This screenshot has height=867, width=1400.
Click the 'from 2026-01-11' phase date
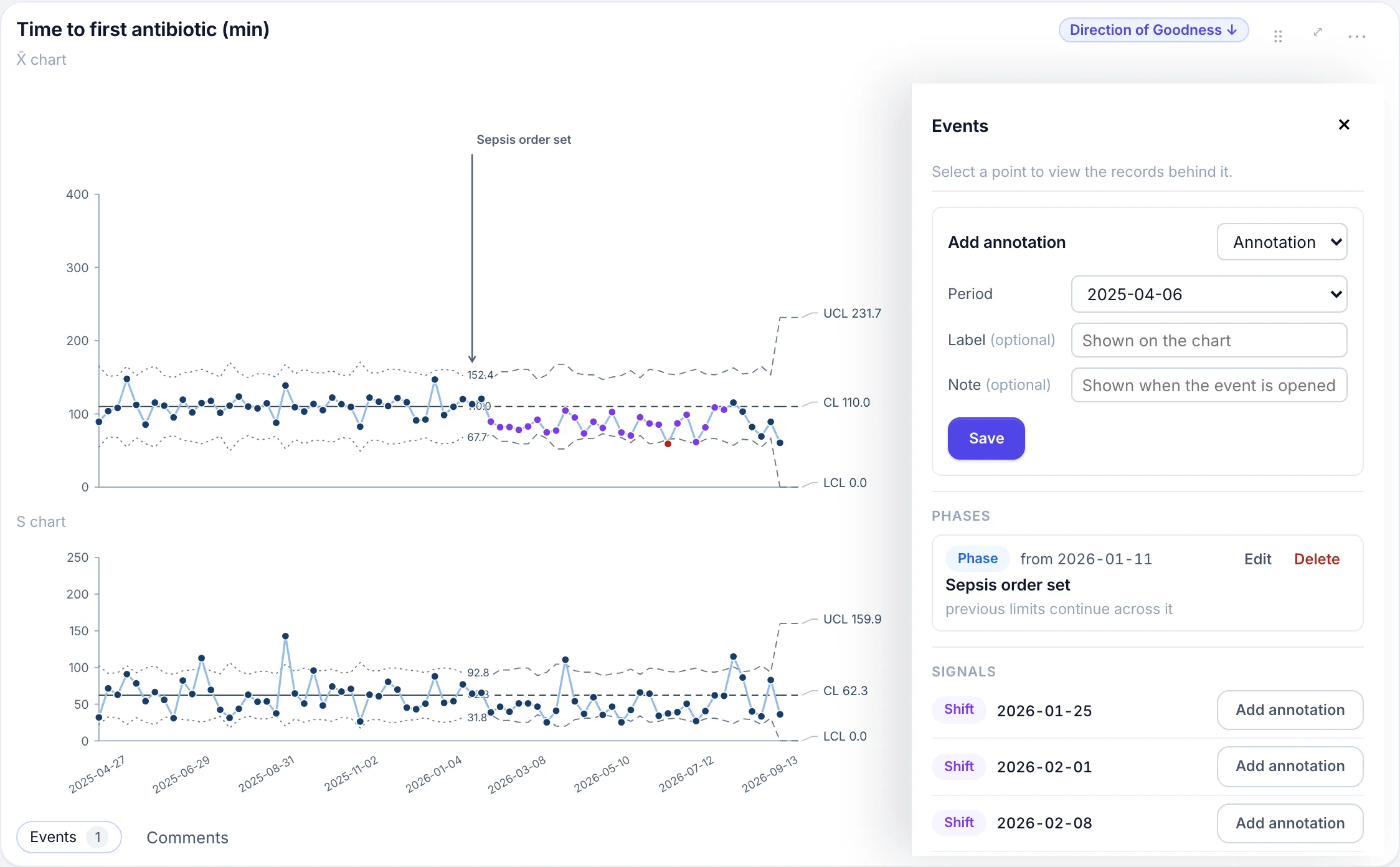pos(1086,559)
